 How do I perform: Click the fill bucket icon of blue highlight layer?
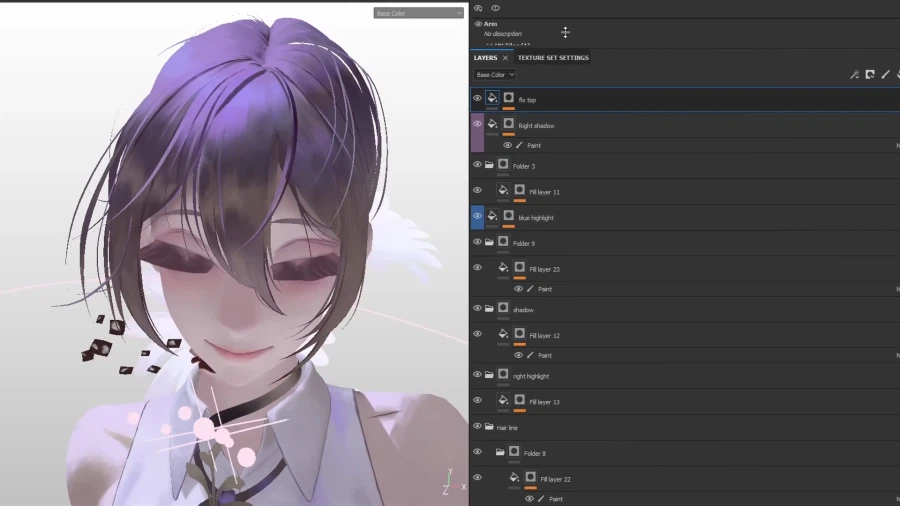(492, 216)
